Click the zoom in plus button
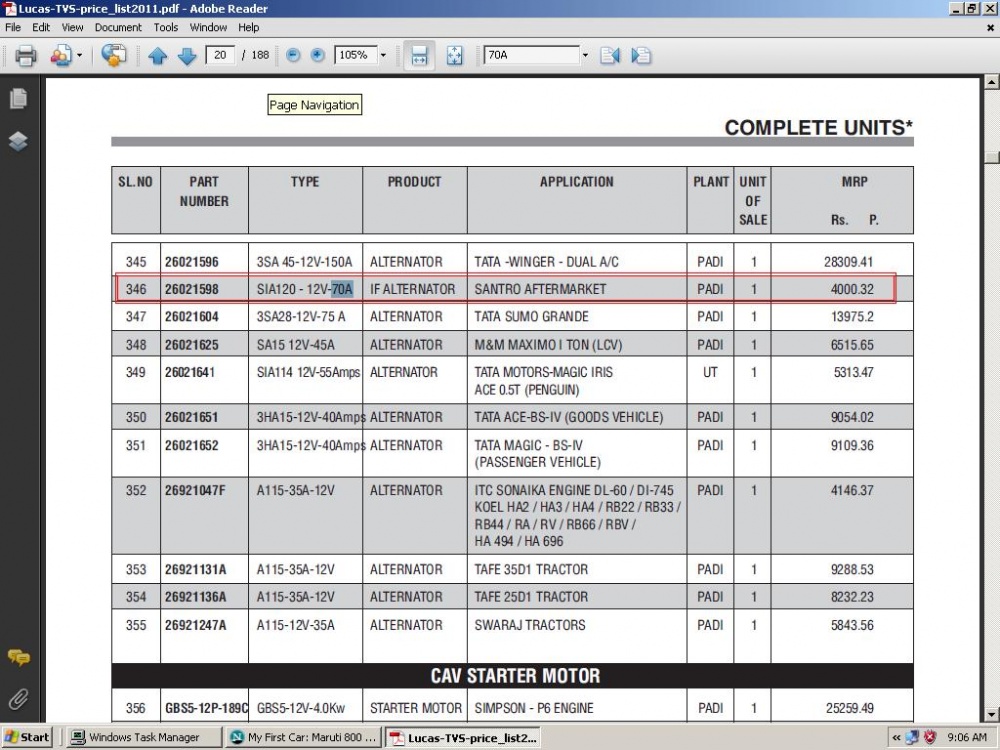1000x750 pixels. click(x=317, y=55)
